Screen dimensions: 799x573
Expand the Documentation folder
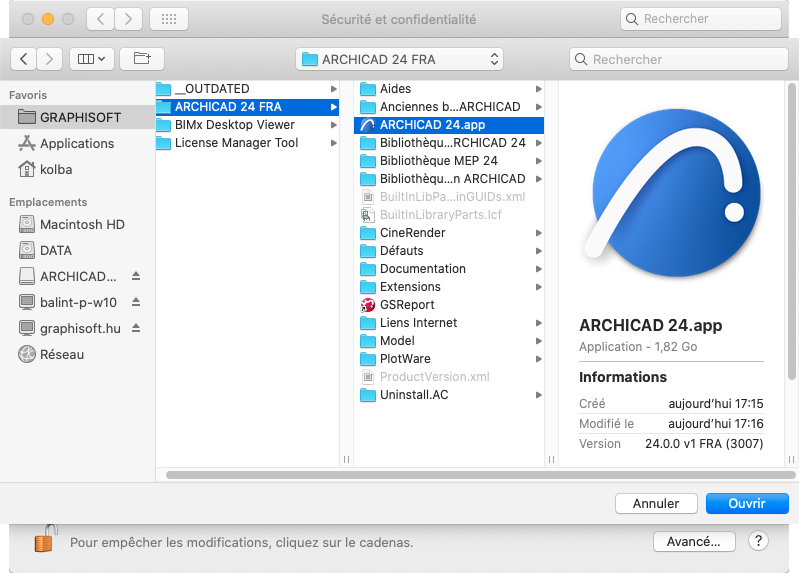539,269
